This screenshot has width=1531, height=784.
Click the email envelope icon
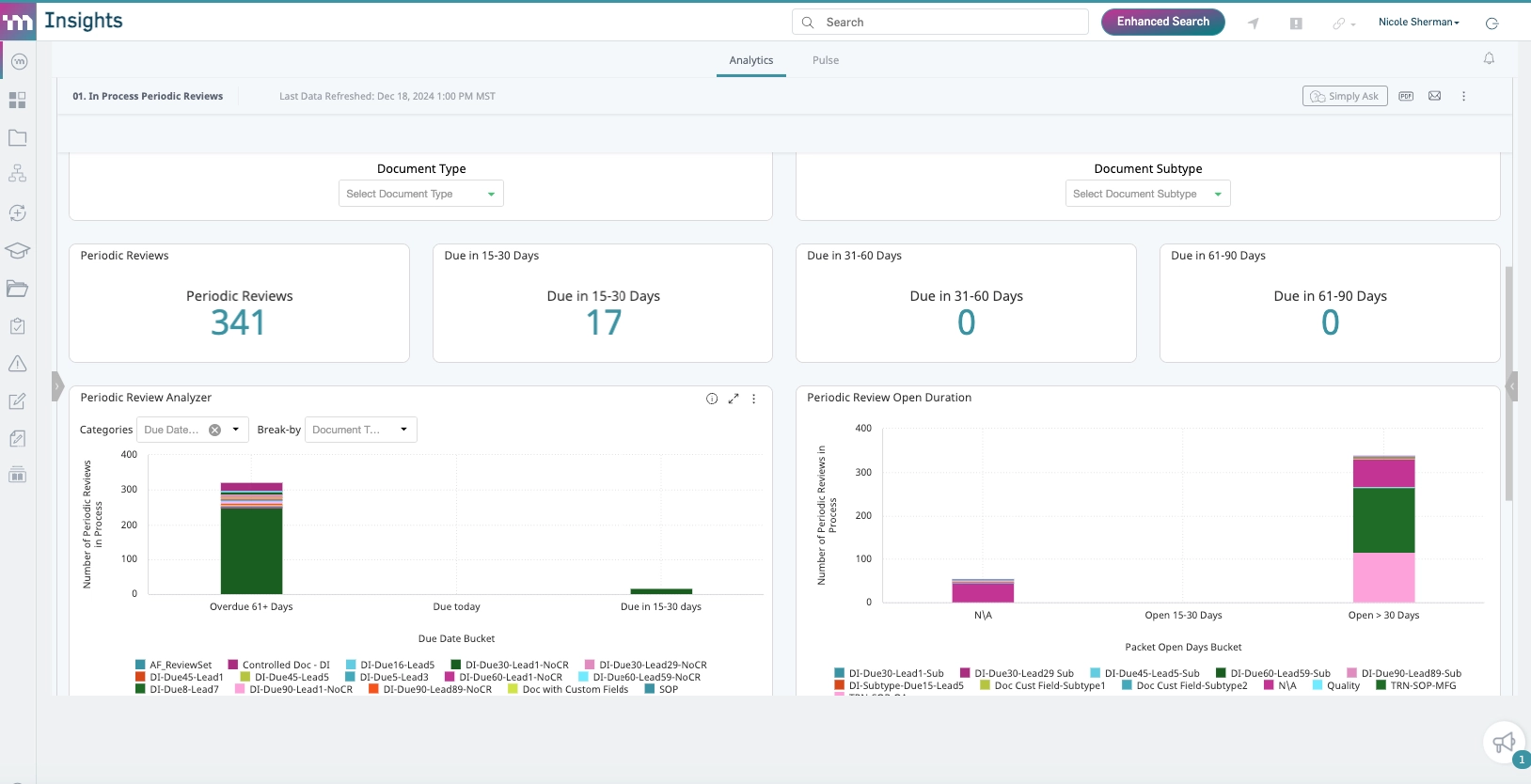coord(1435,96)
